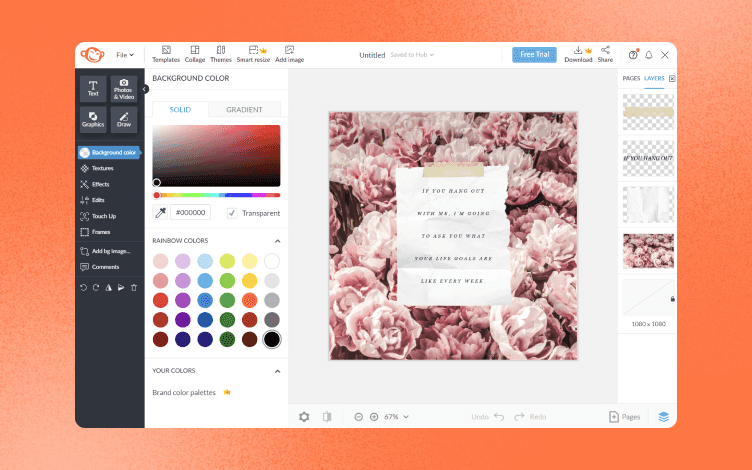Open the notifications bell
The width and height of the screenshot is (752, 470).
point(649,55)
